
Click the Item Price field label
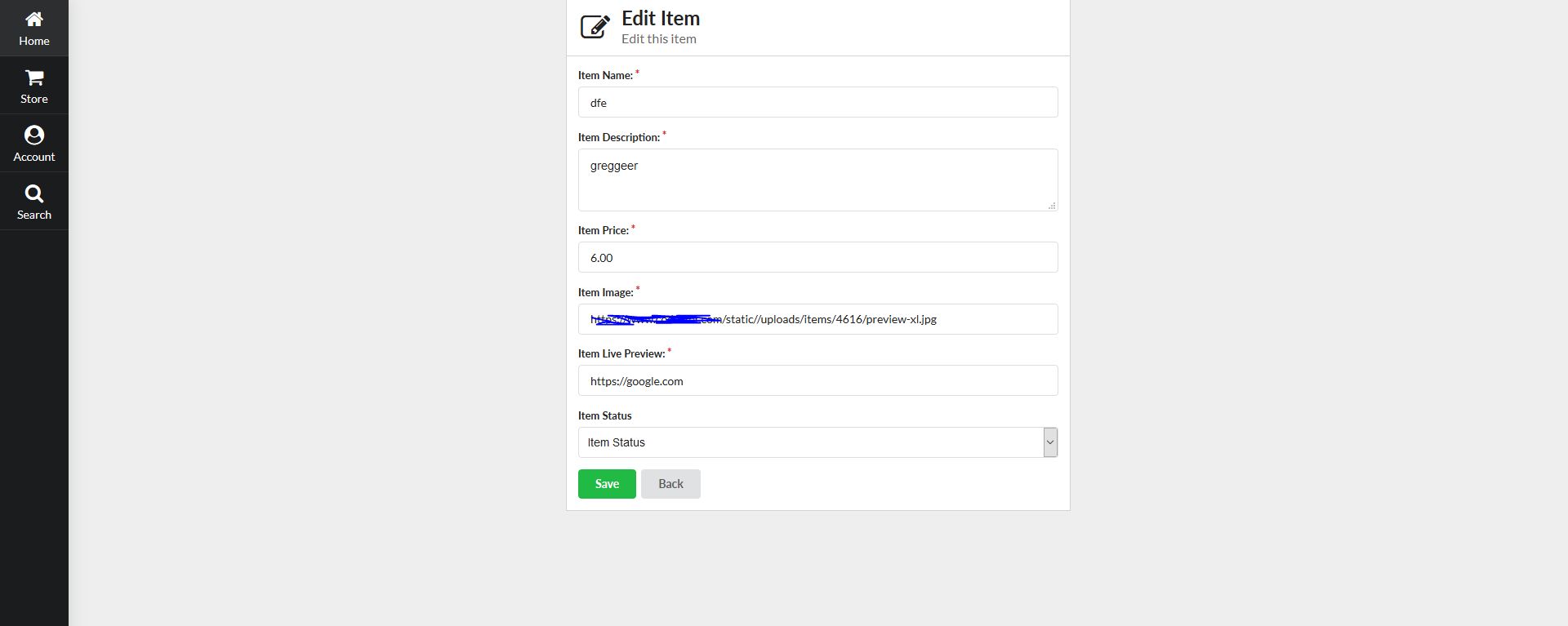click(604, 231)
